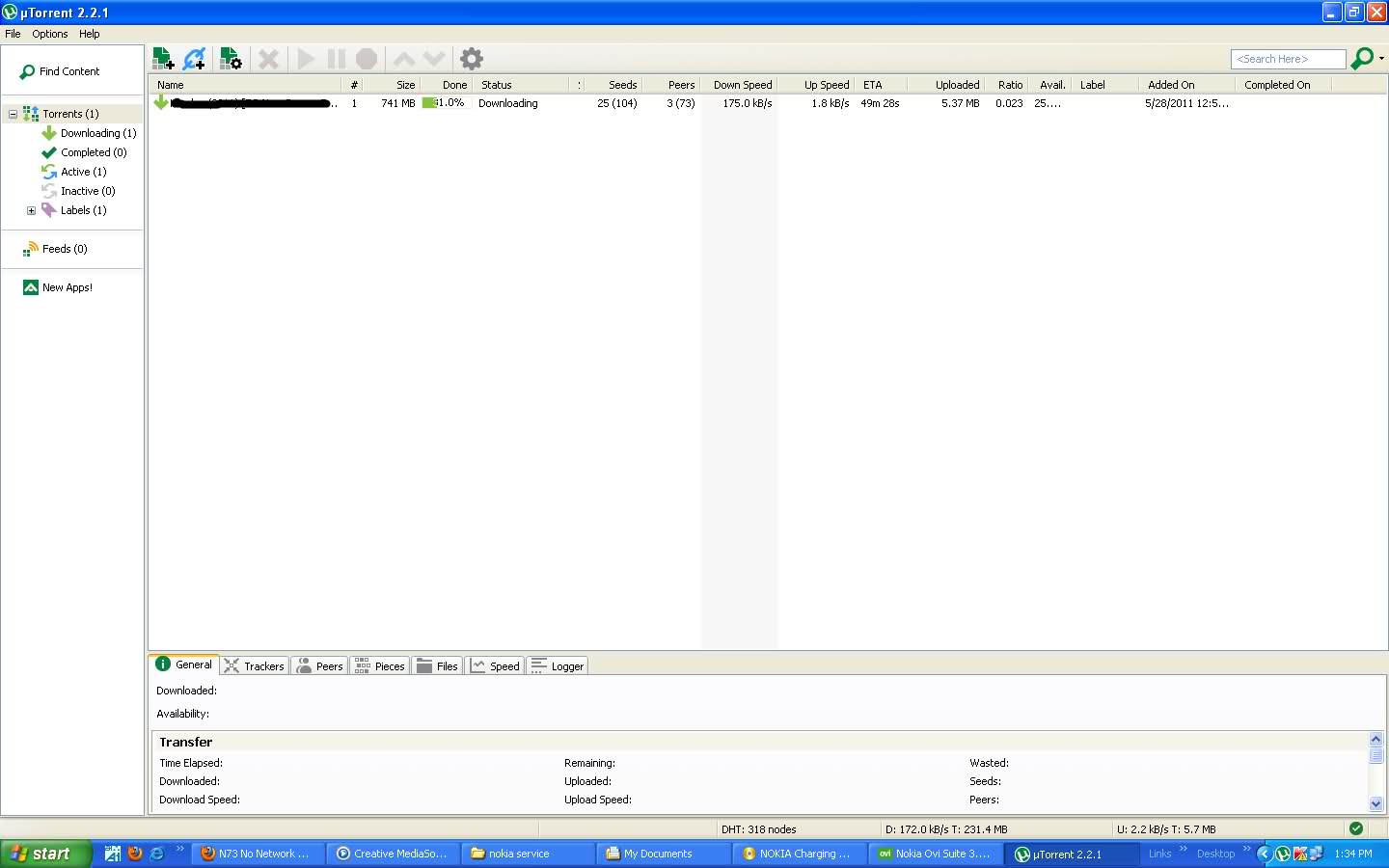Screen dimensions: 1389x868
Task: Click the Transfer panel scroll-down arrow
Action: (1376, 803)
